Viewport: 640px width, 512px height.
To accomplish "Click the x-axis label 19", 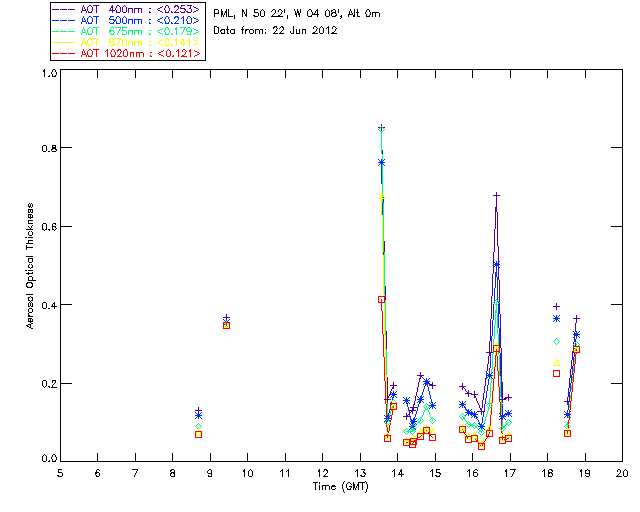I will (585, 473).
